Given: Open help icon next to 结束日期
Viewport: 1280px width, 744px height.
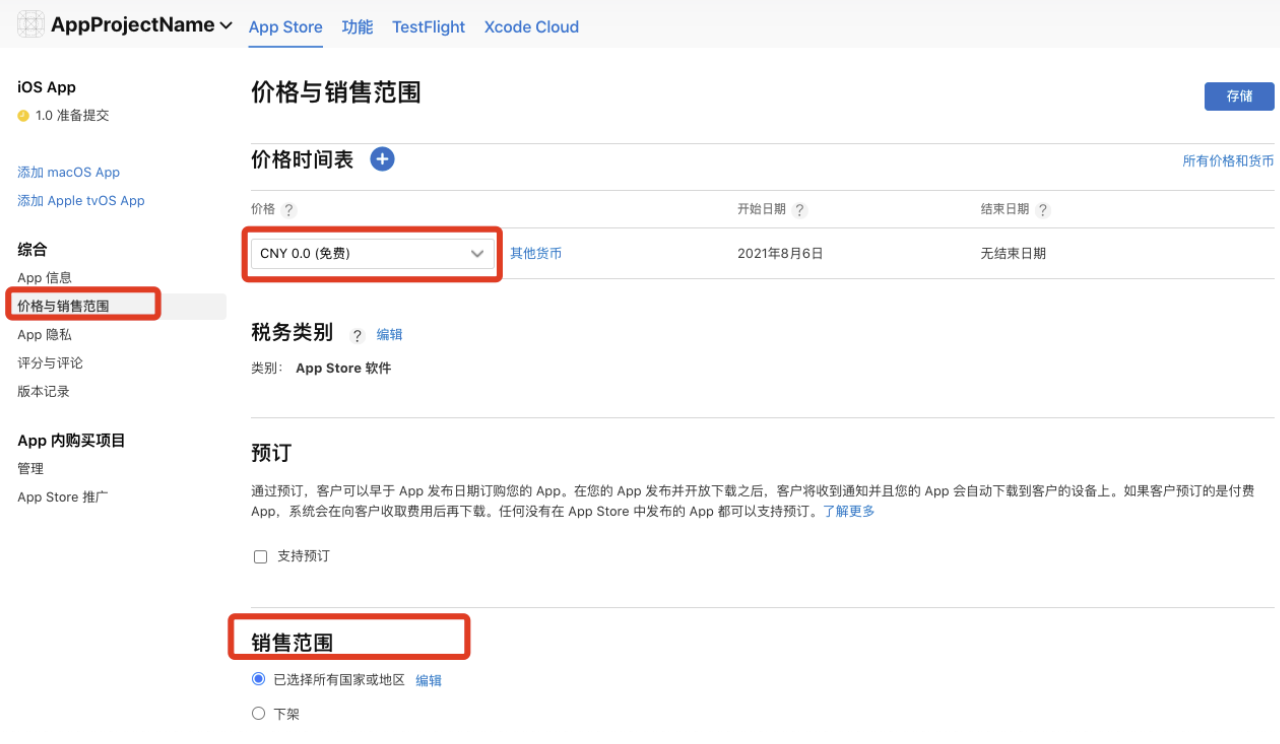Looking at the screenshot, I should [1043, 210].
